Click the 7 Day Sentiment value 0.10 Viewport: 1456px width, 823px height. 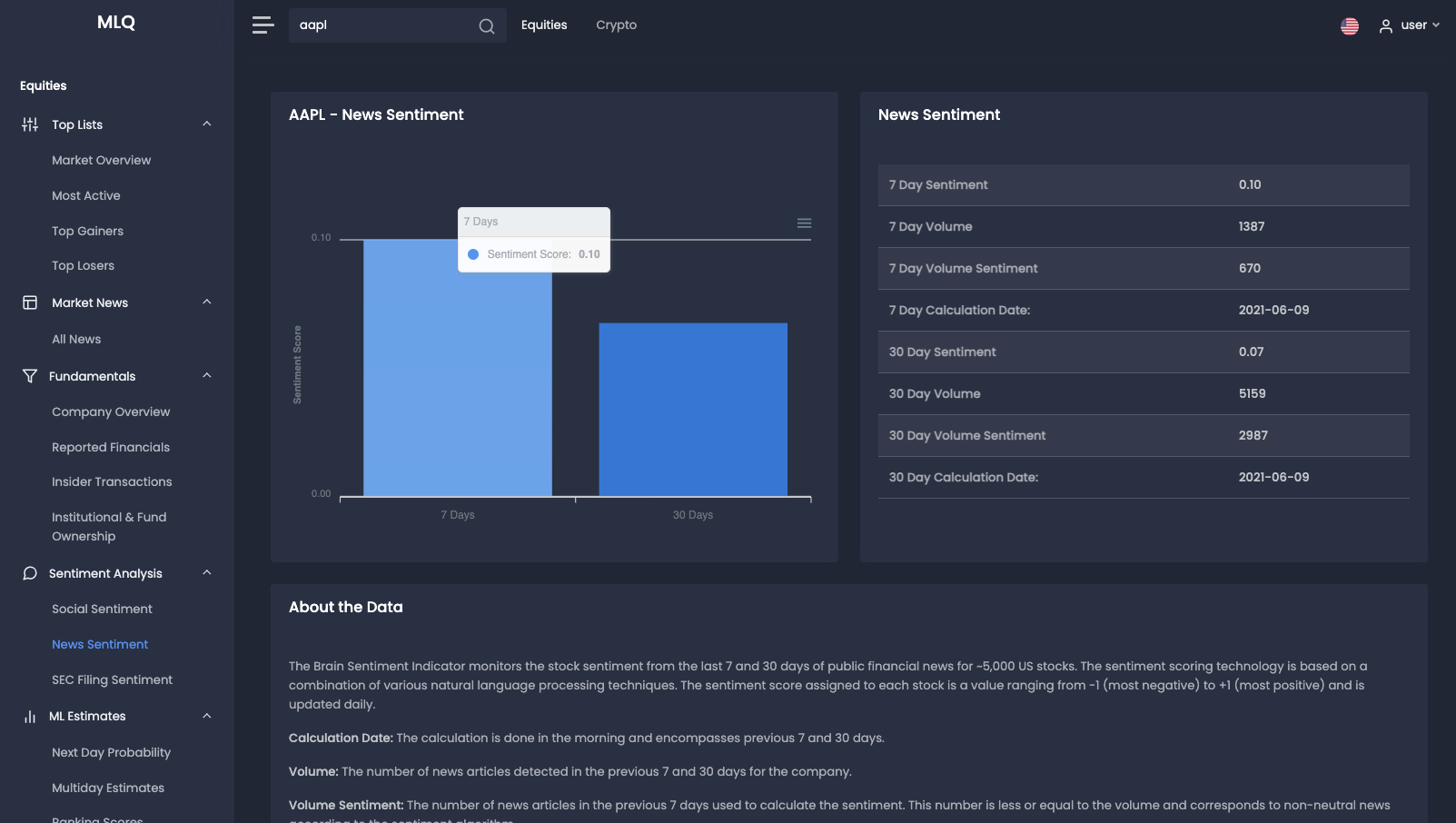coord(1250,184)
